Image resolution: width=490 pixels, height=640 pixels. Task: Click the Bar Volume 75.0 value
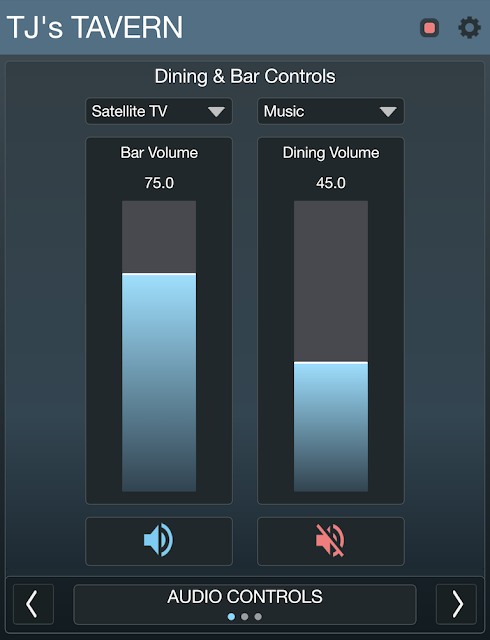click(159, 183)
